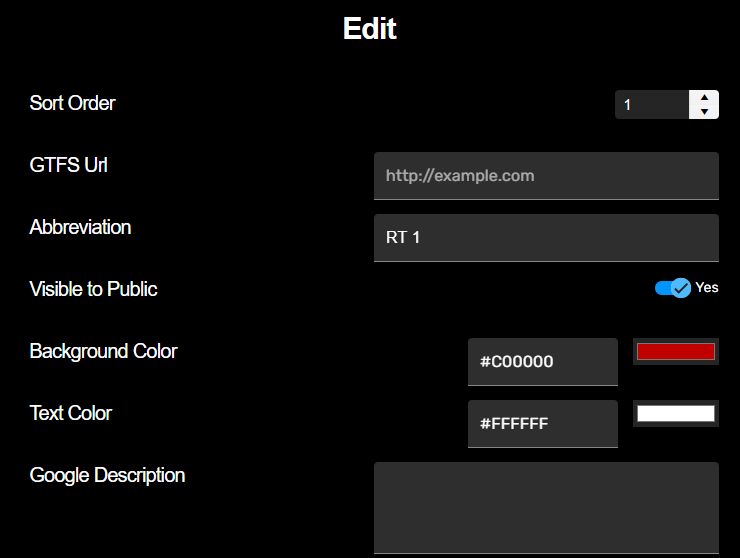Click the Sort Order label
The width and height of the screenshot is (740, 558).
[72, 103]
